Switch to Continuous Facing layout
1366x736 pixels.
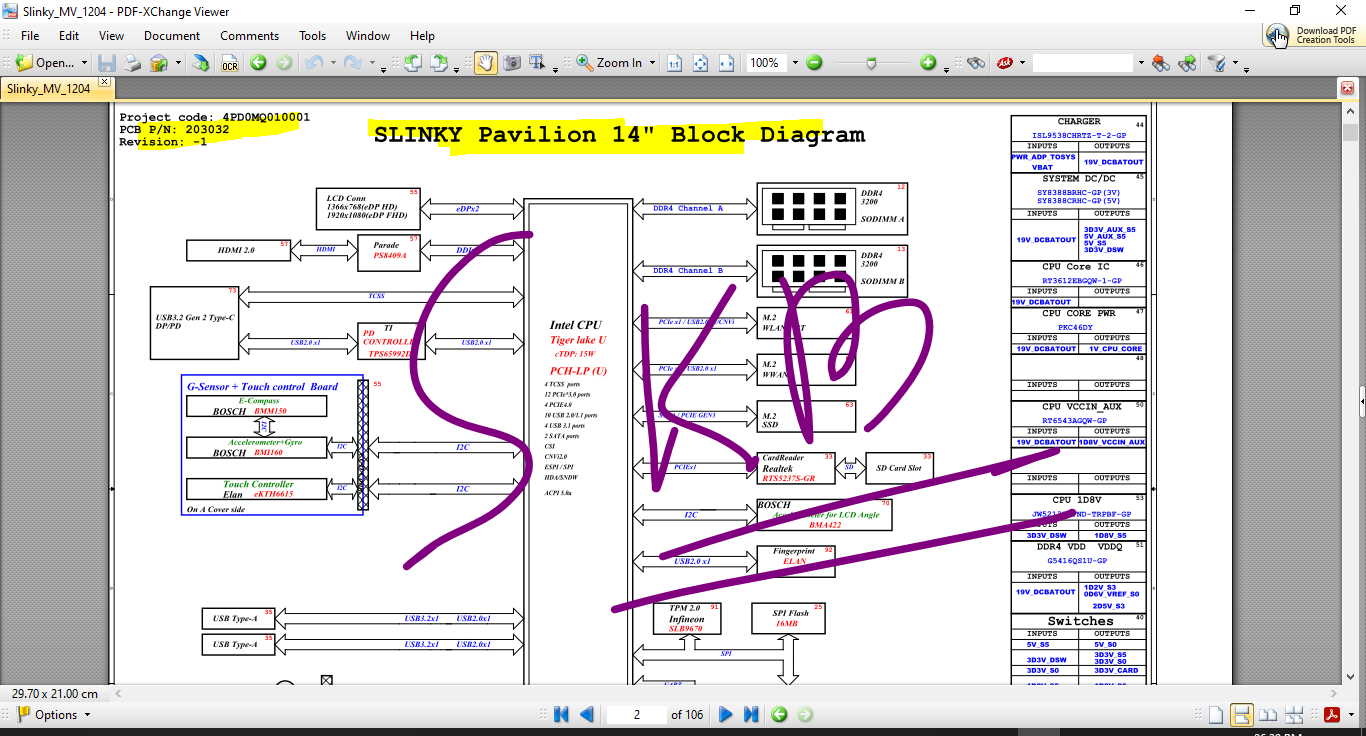(1294, 715)
